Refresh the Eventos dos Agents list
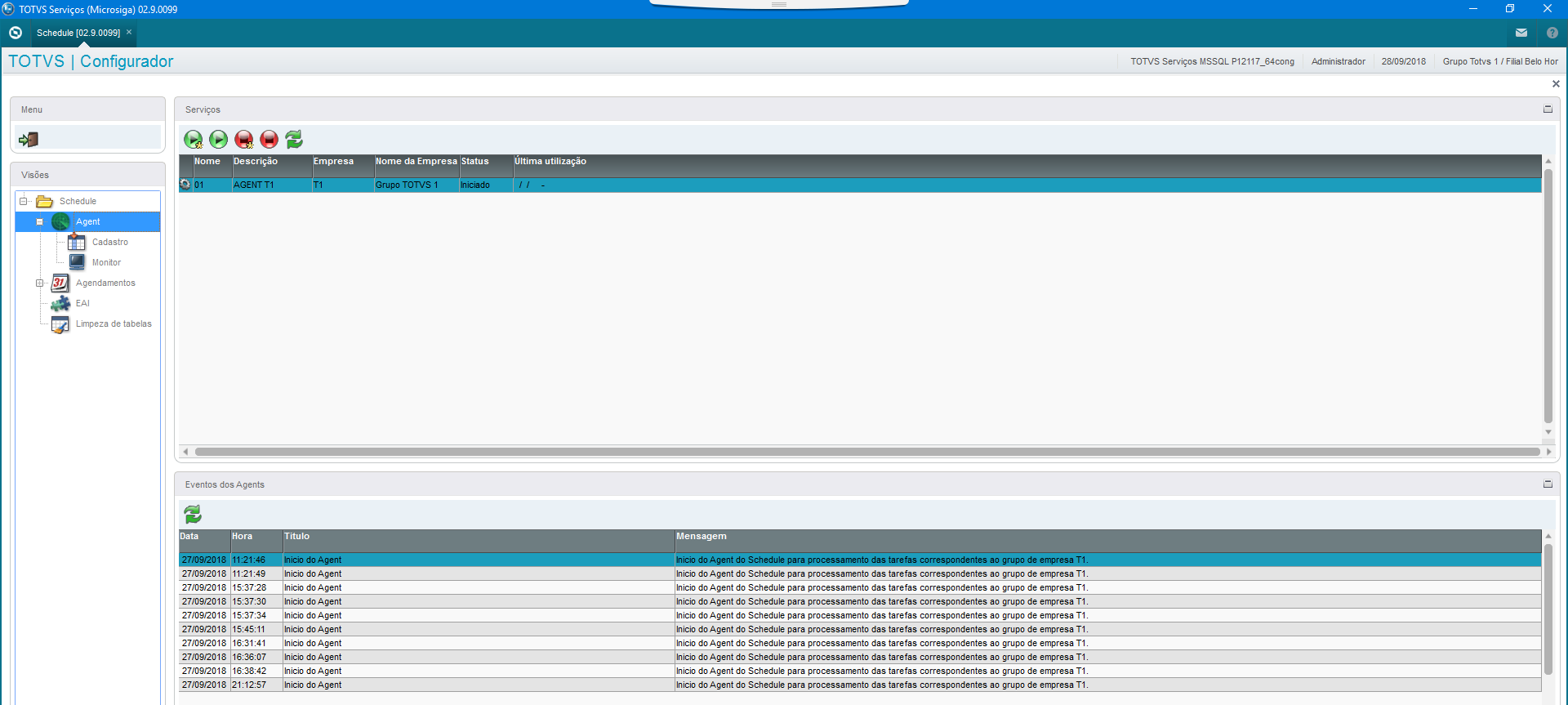This screenshot has width=1568, height=705. point(193,514)
